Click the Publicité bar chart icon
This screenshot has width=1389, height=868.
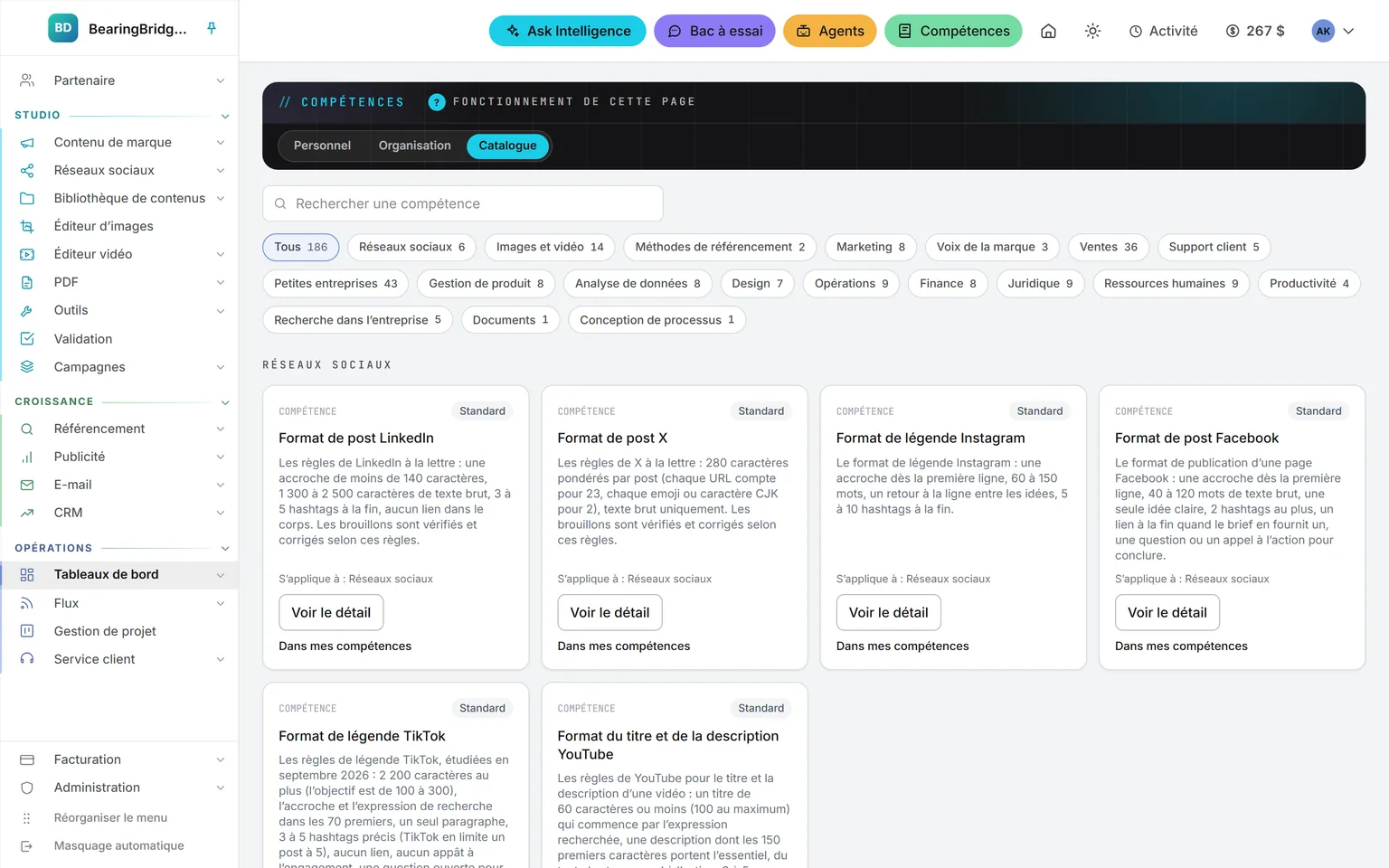tap(27, 458)
